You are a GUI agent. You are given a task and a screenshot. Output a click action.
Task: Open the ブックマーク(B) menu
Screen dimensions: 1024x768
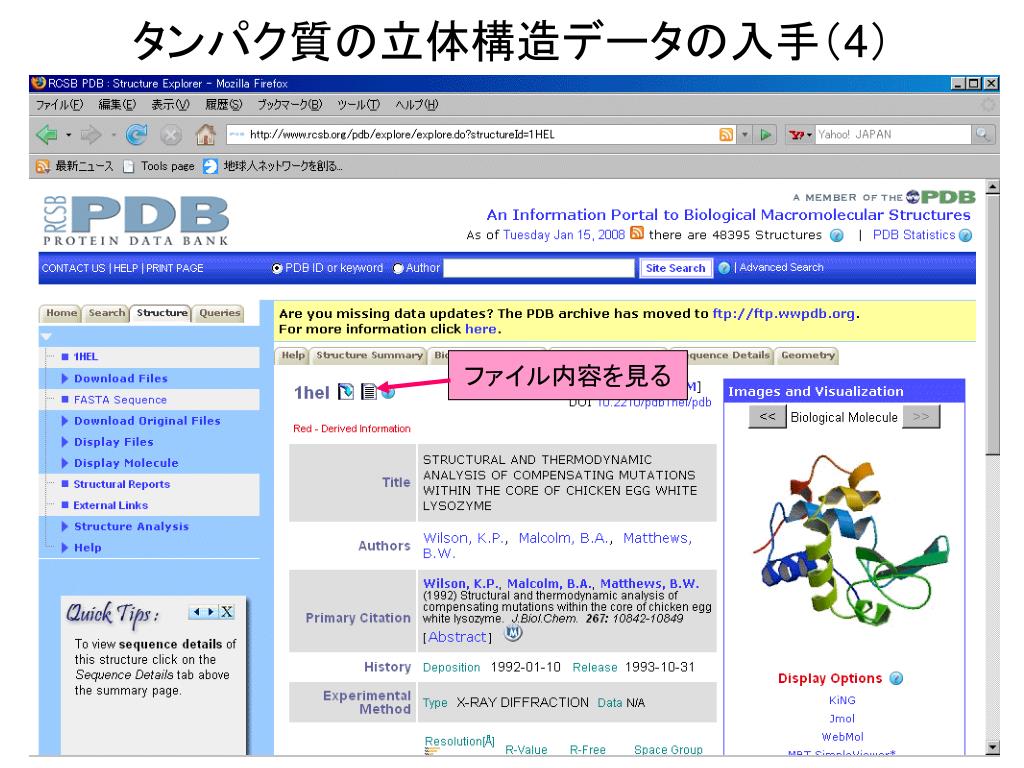coord(289,104)
